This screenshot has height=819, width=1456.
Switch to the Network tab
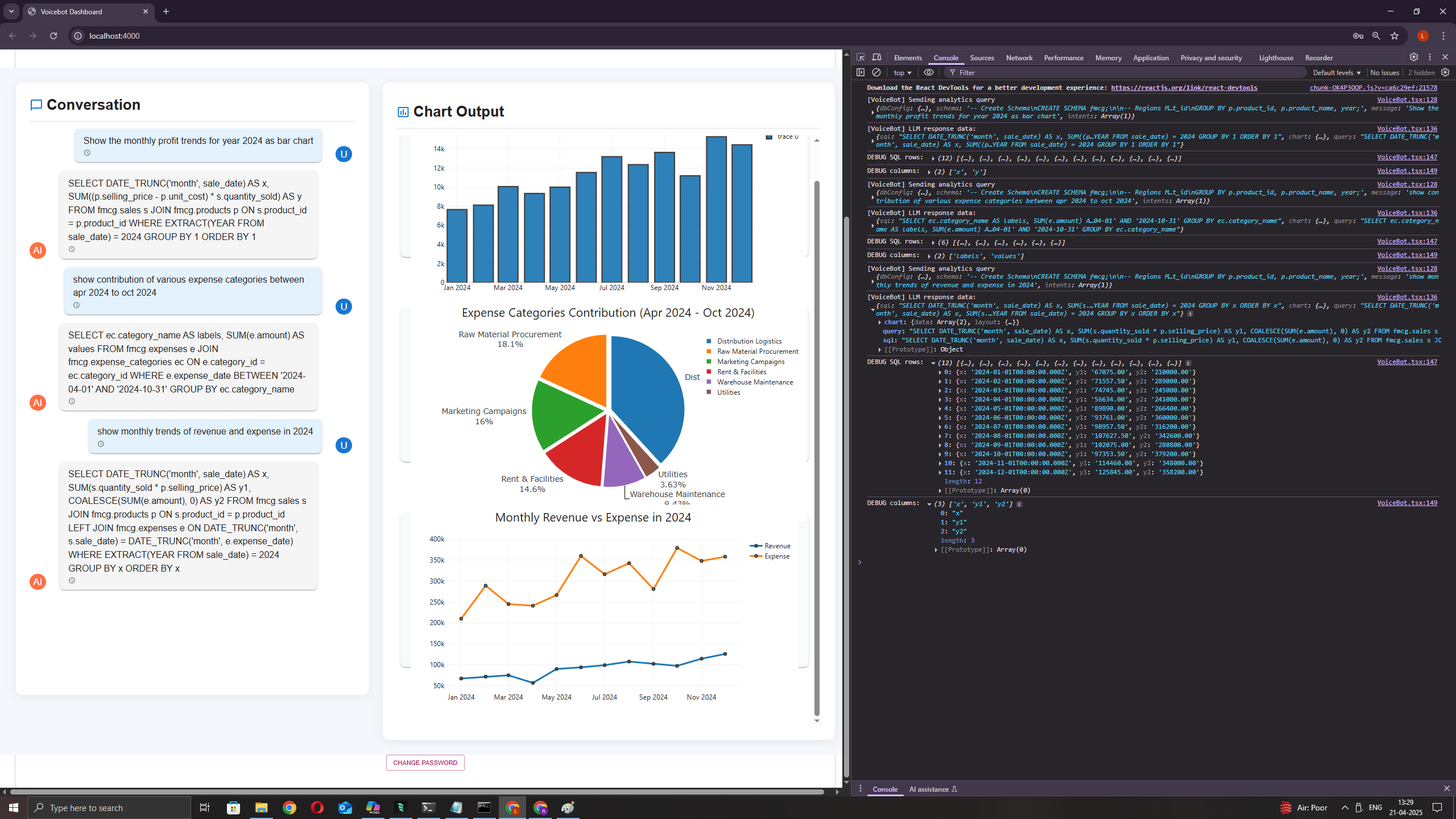click(x=1019, y=58)
